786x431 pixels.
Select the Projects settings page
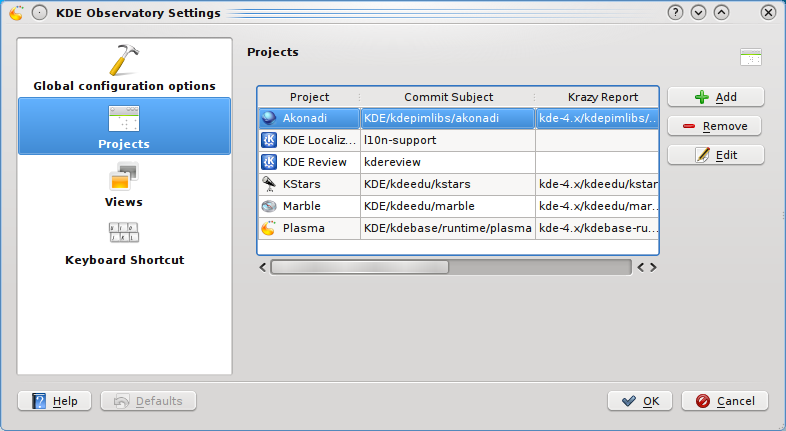(x=124, y=127)
